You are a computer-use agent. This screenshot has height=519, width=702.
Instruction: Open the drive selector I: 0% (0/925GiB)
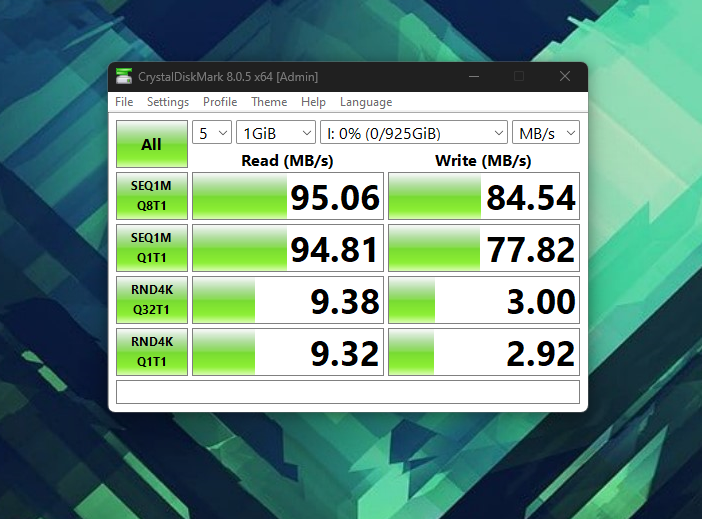coord(414,133)
